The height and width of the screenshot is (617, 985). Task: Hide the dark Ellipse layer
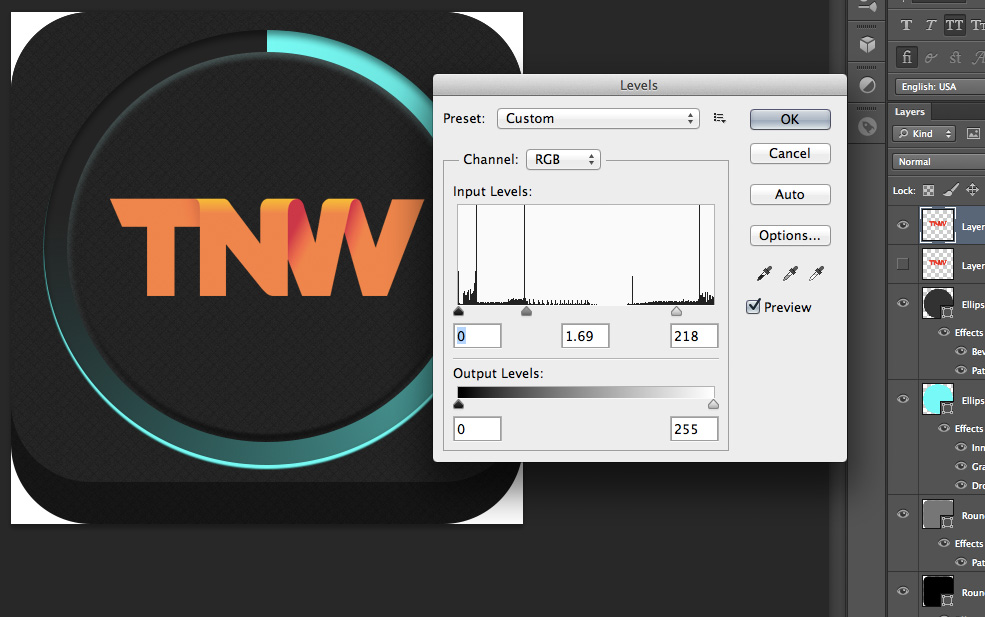click(x=903, y=303)
